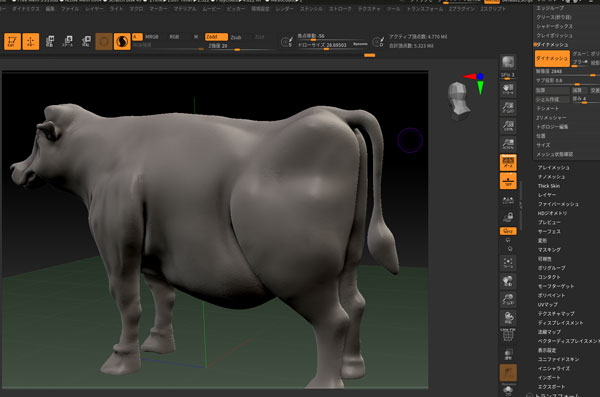Click the Z強度 20 slider

click(x=240, y=46)
